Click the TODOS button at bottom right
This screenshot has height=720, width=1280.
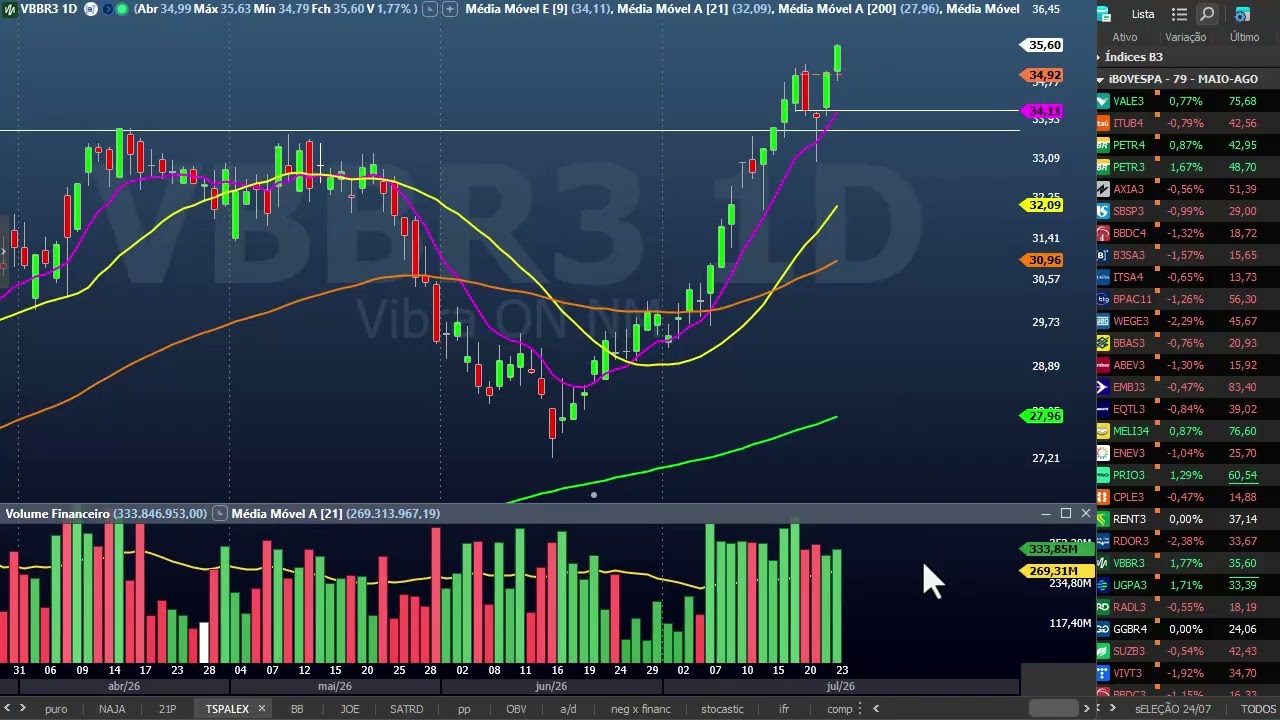pos(1258,709)
